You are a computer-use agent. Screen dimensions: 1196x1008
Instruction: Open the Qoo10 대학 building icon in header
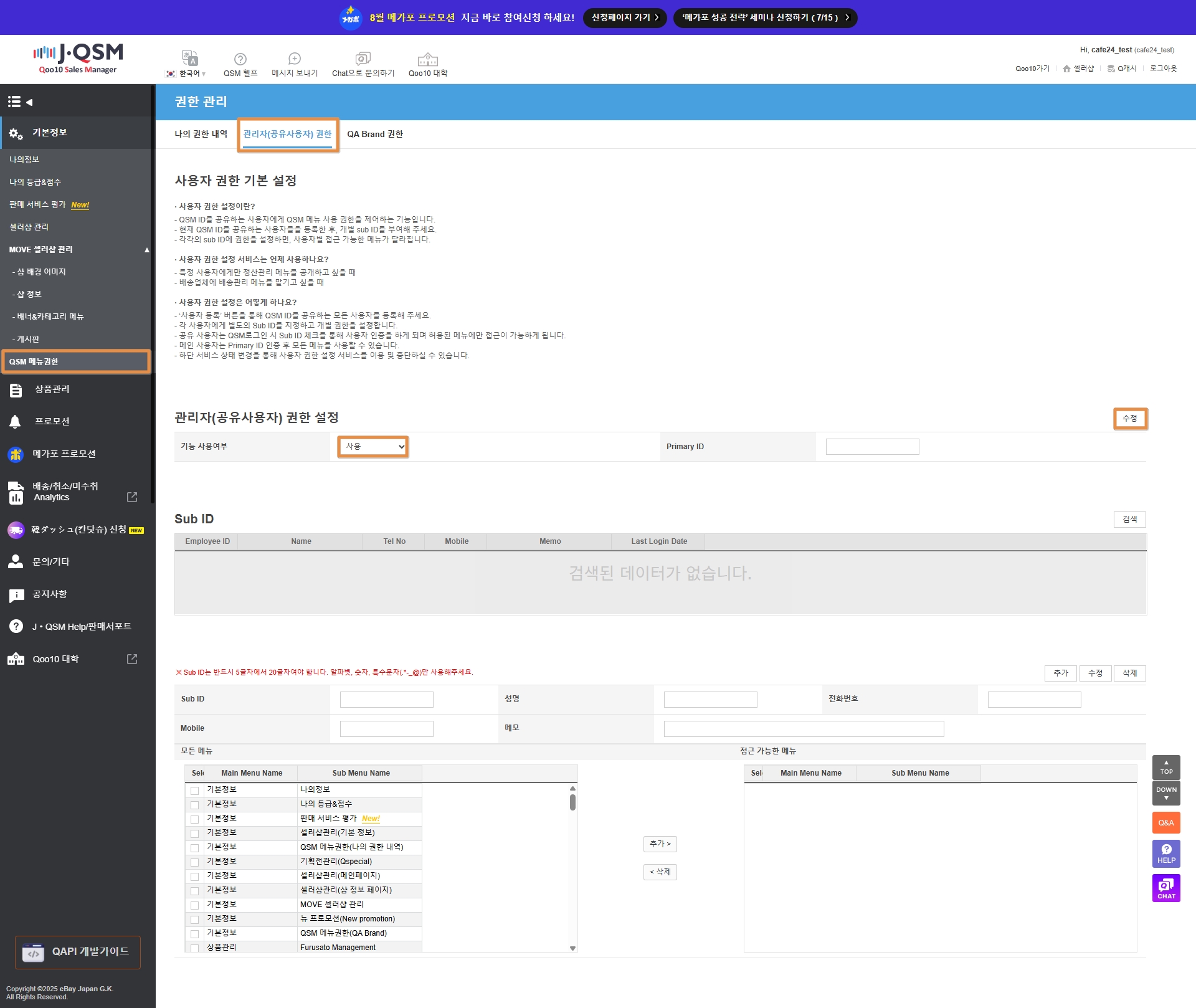click(x=427, y=59)
